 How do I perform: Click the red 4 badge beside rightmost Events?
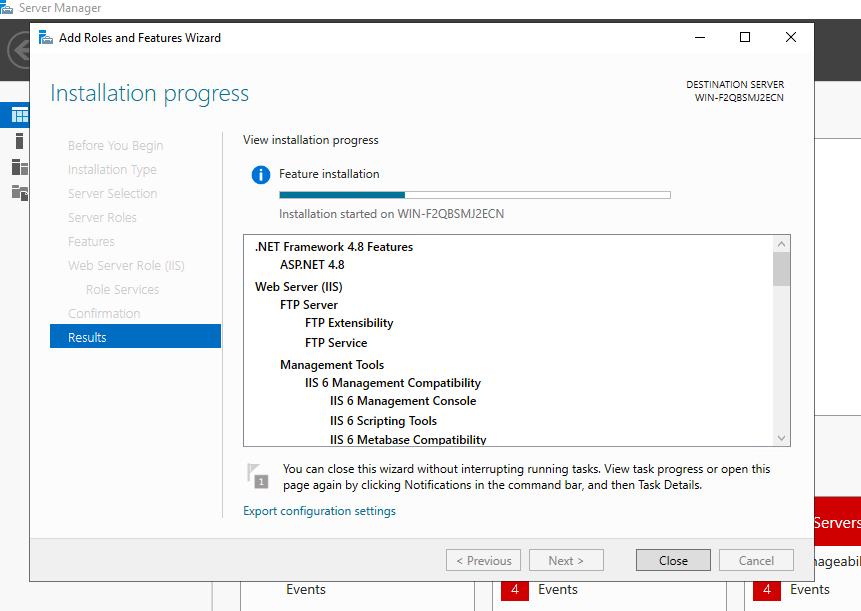click(x=767, y=590)
